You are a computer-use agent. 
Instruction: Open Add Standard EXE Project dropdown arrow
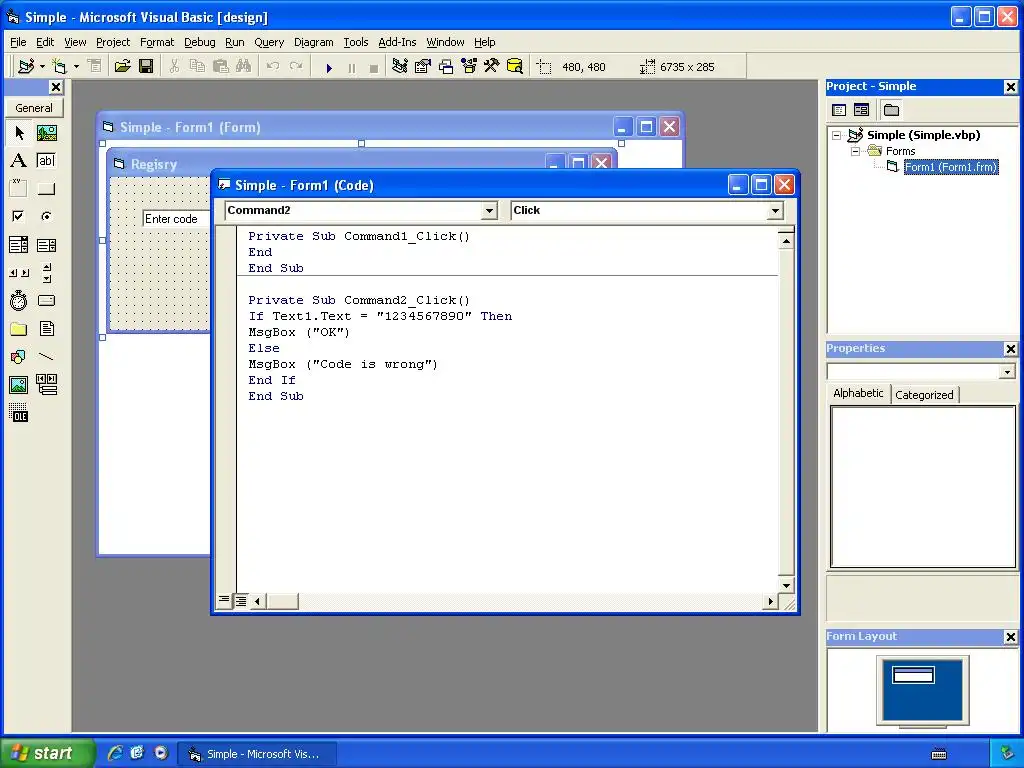(x=42, y=66)
